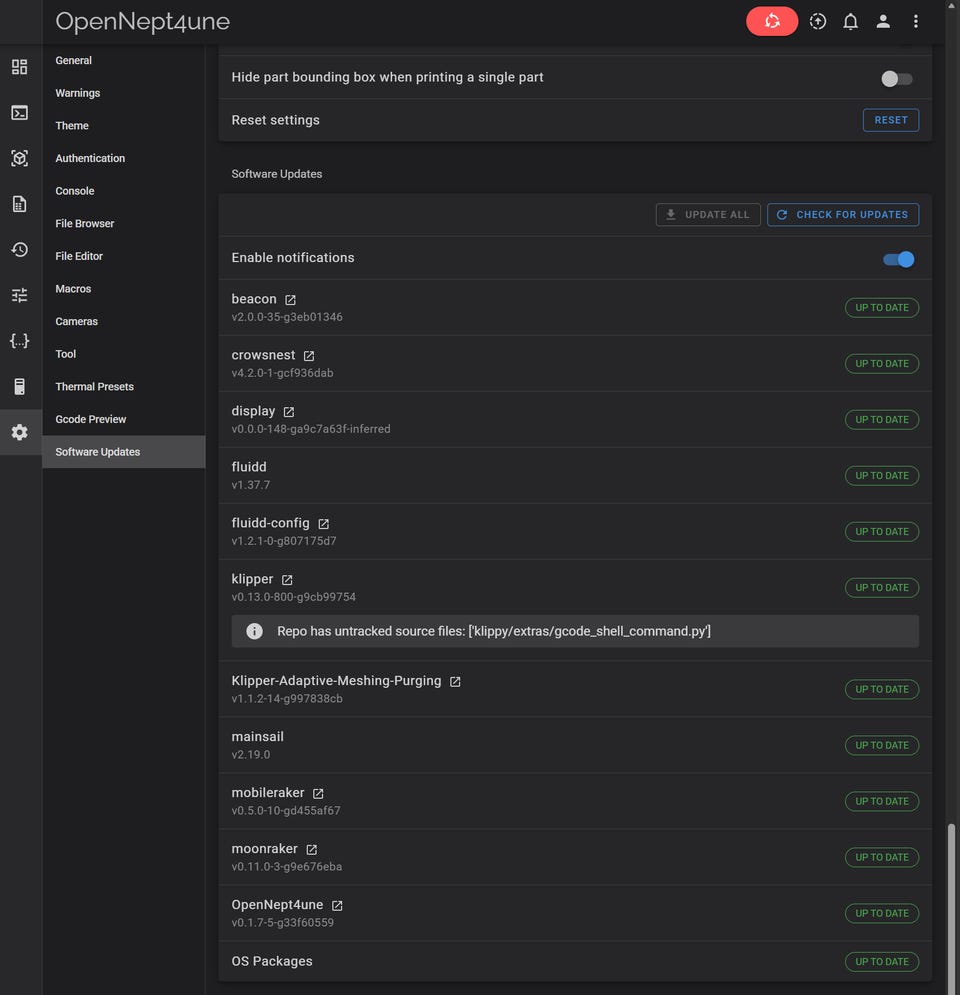Click UP TO DATE button for mainsail

coord(881,745)
